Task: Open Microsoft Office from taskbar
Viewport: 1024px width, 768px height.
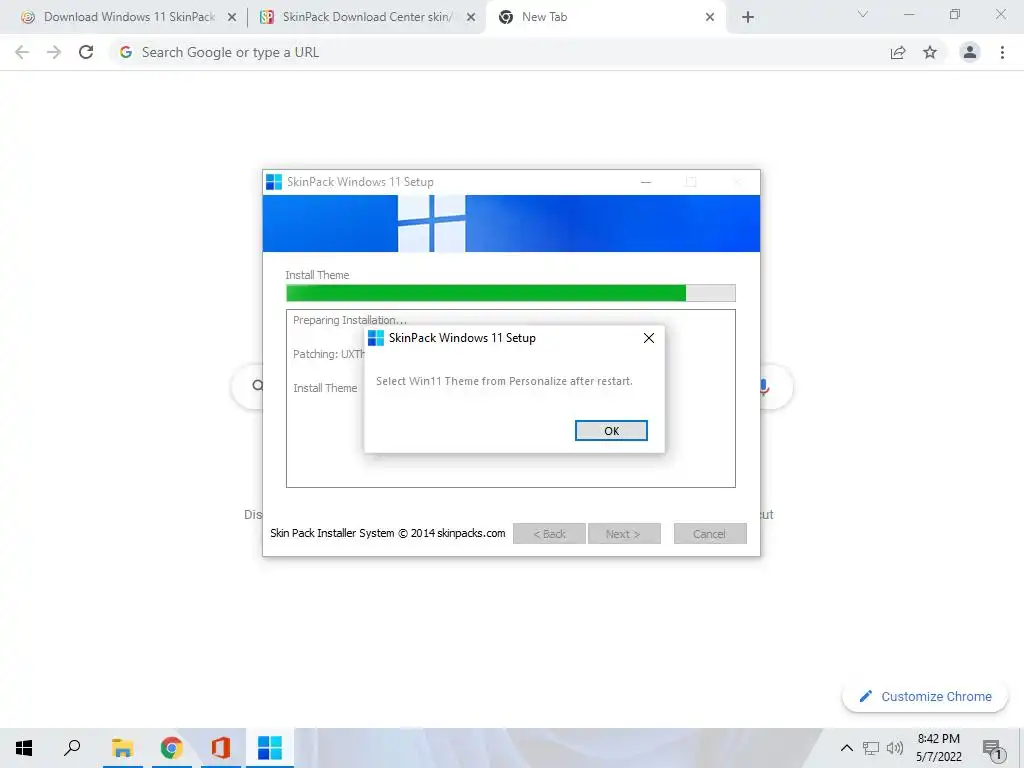Action: click(x=221, y=747)
